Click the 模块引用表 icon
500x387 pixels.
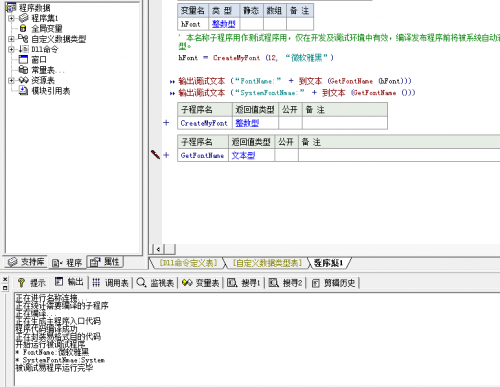coord(23,90)
